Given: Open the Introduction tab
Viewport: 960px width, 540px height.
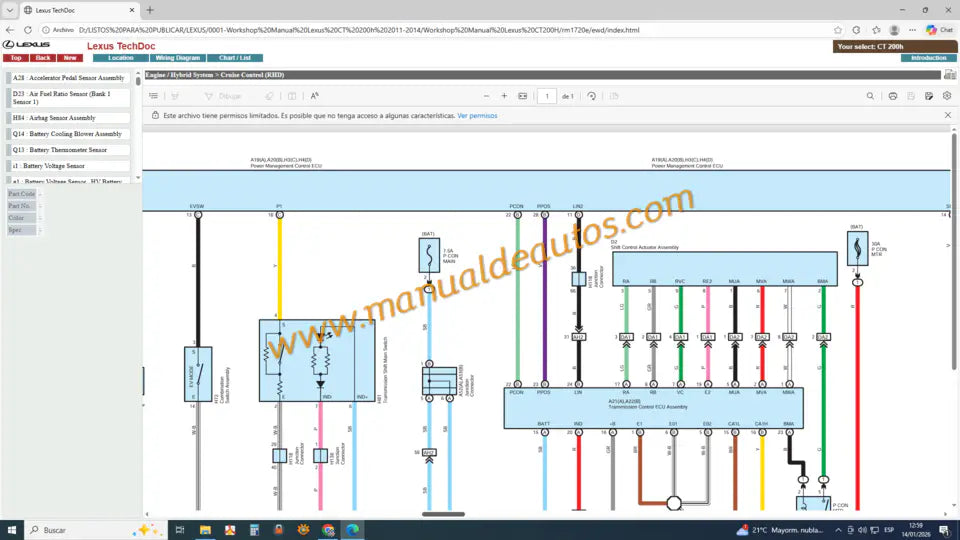Looking at the screenshot, I should (928, 58).
